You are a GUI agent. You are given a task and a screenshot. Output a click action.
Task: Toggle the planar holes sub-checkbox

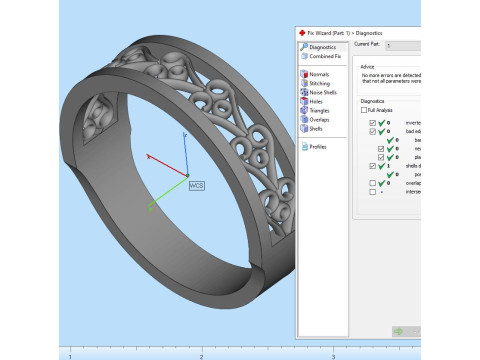point(381,157)
